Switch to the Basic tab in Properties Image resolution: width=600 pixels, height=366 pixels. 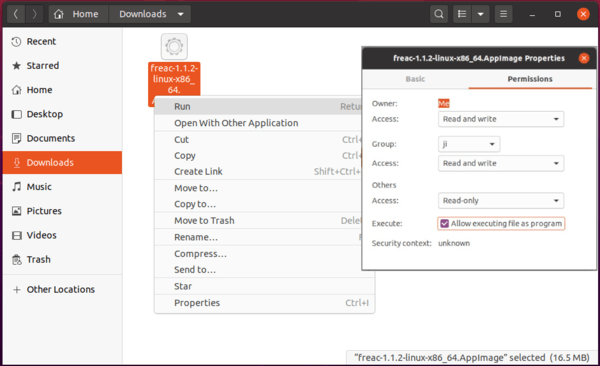pos(415,79)
